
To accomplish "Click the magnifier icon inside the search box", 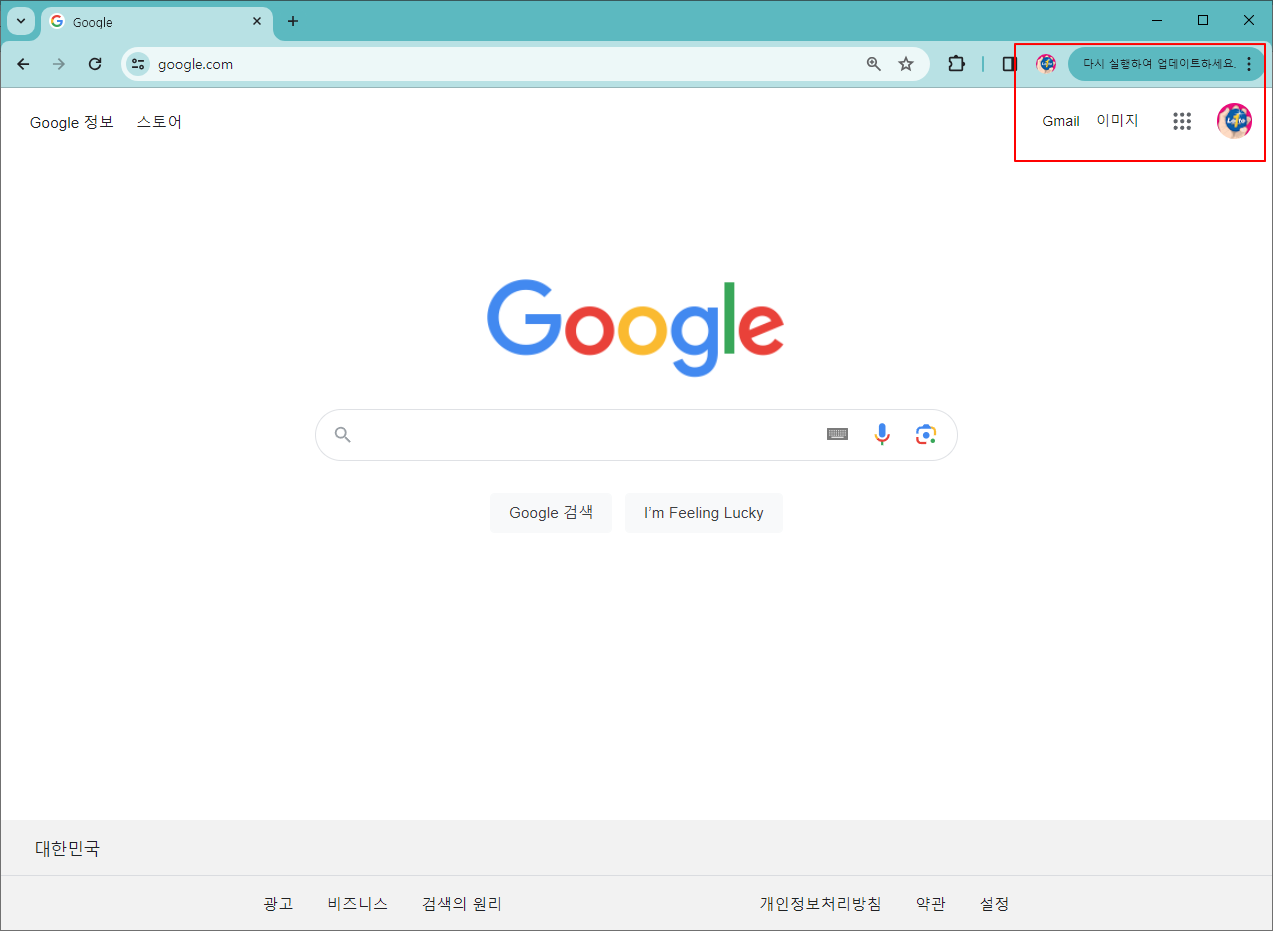I will tap(342, 434).
